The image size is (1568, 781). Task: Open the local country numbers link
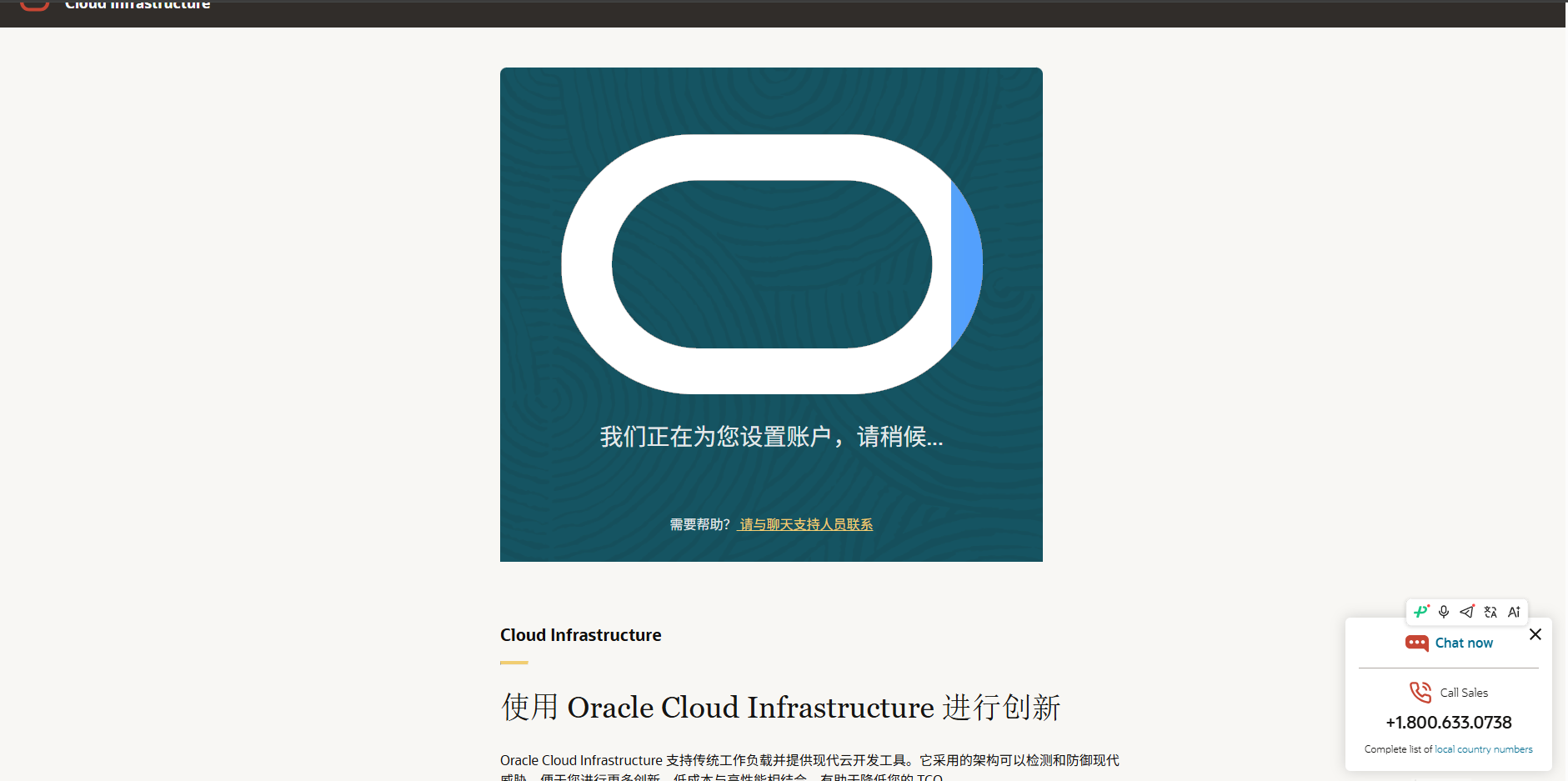point(1484,749)
